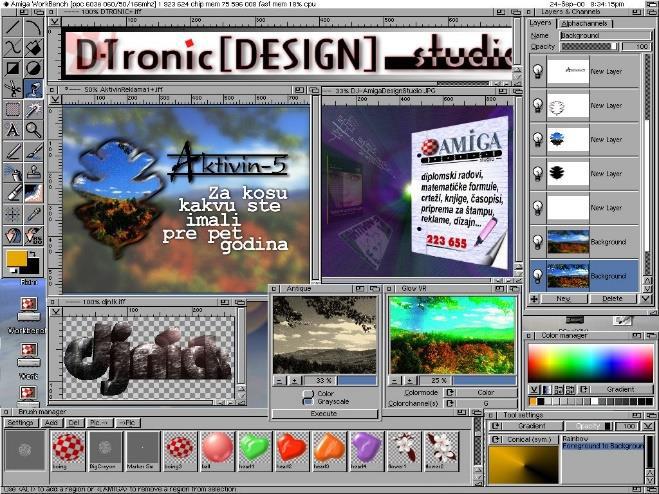Switch to the Layers tab
This screenshot has width=659, height=494.
540,23
